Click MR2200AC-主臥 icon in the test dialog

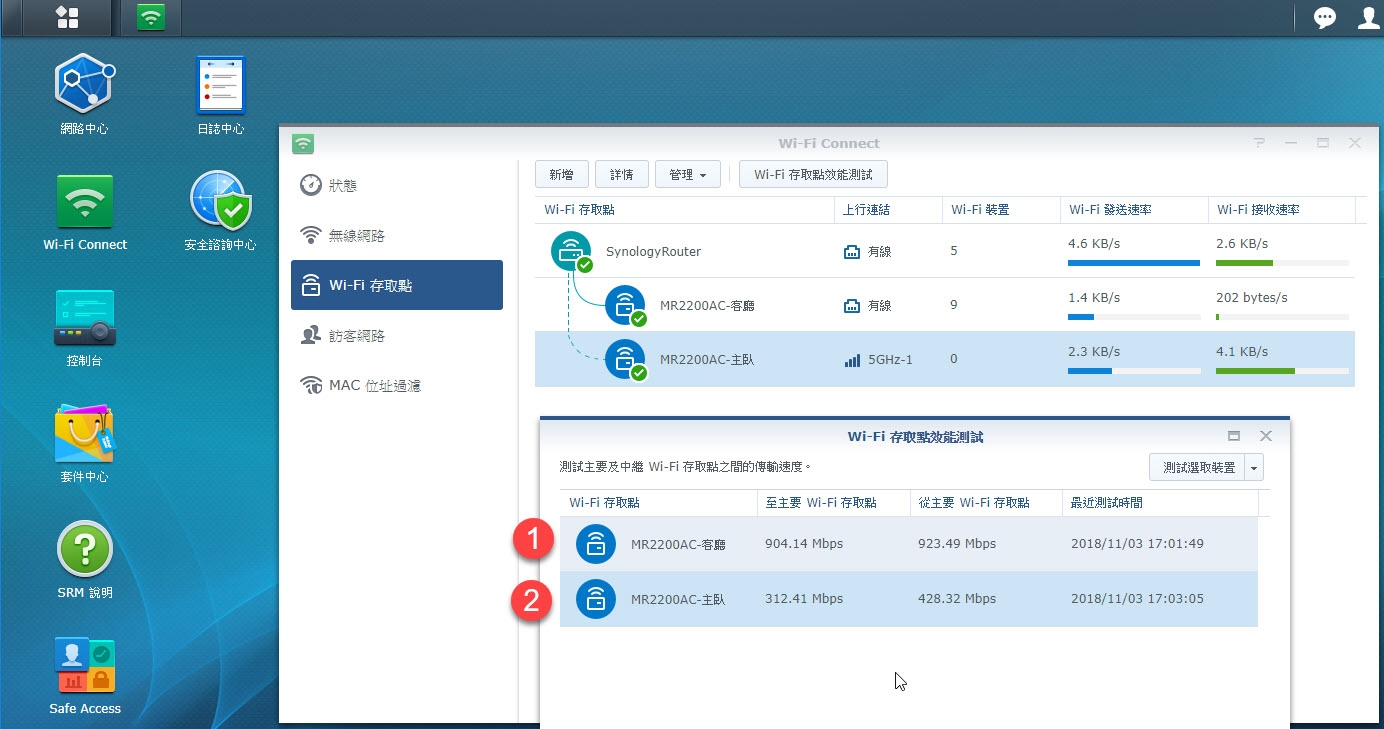click(595, 599)
